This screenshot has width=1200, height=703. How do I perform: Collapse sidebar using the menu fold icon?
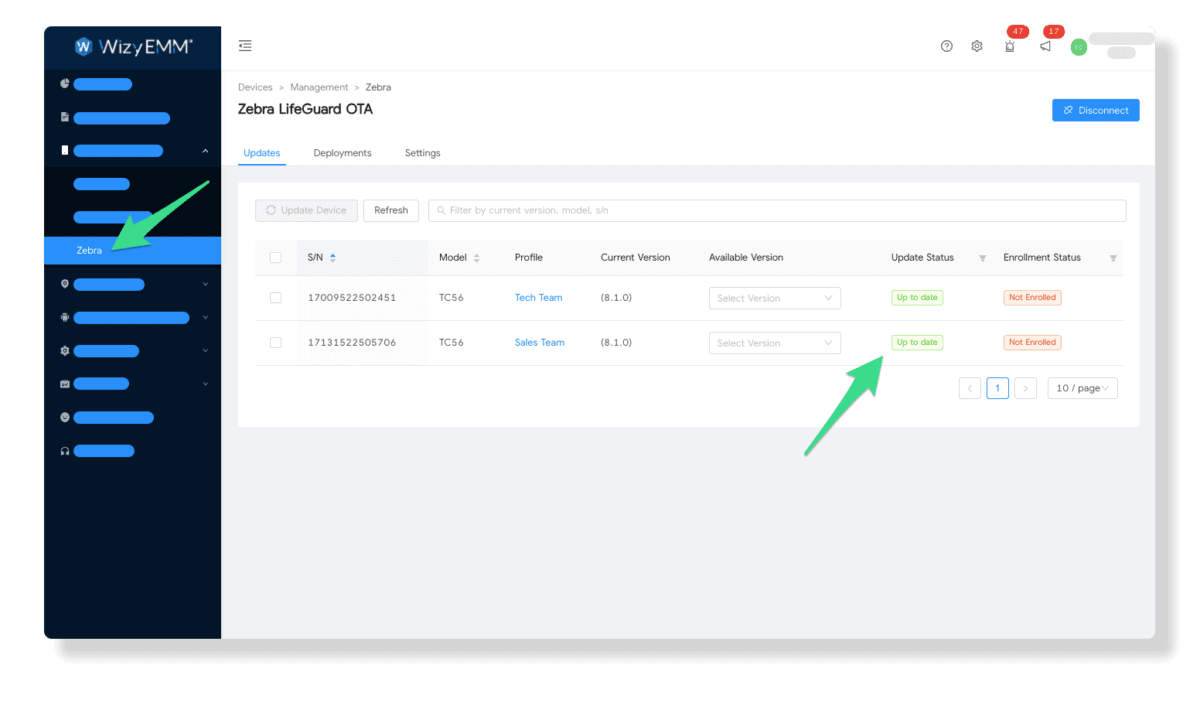(x=245, y=46)
